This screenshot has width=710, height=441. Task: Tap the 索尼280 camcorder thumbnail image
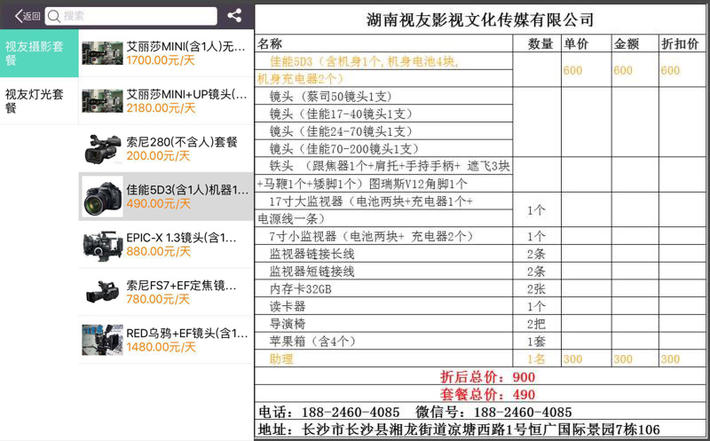[x=101, y=148]
